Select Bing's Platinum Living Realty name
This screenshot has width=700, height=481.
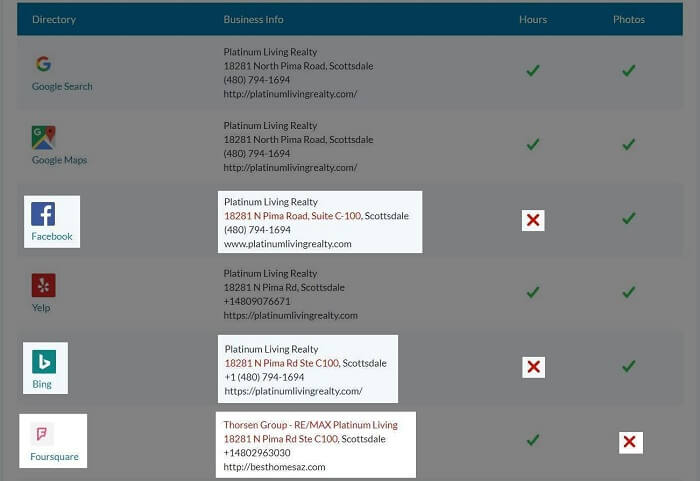[x=271, y=349]
